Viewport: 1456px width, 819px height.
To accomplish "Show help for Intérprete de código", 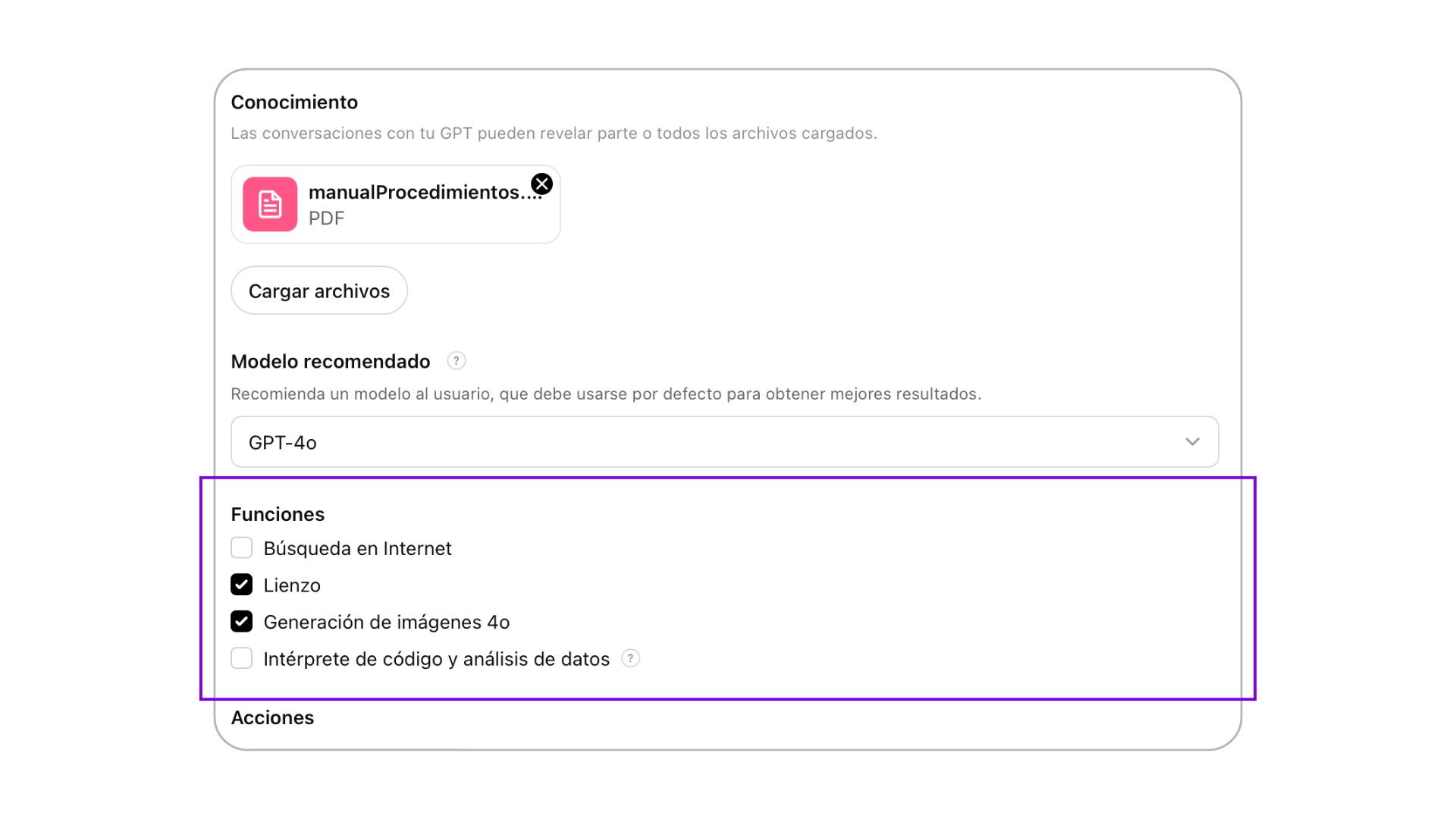I will click(630, 658).
